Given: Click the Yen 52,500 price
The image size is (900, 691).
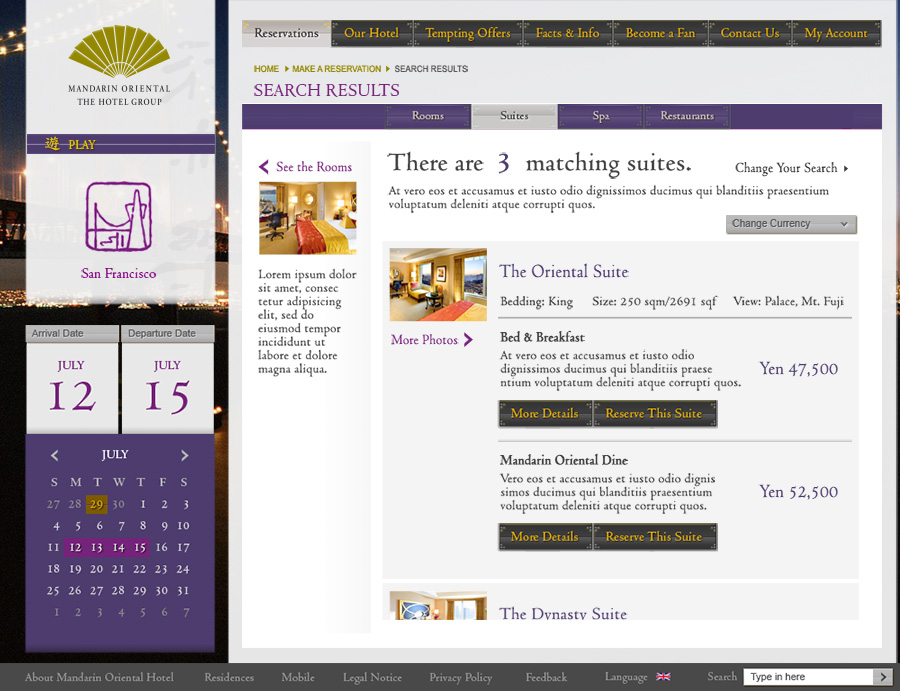Looking at the screenshot, I should [x=798, y=492].
